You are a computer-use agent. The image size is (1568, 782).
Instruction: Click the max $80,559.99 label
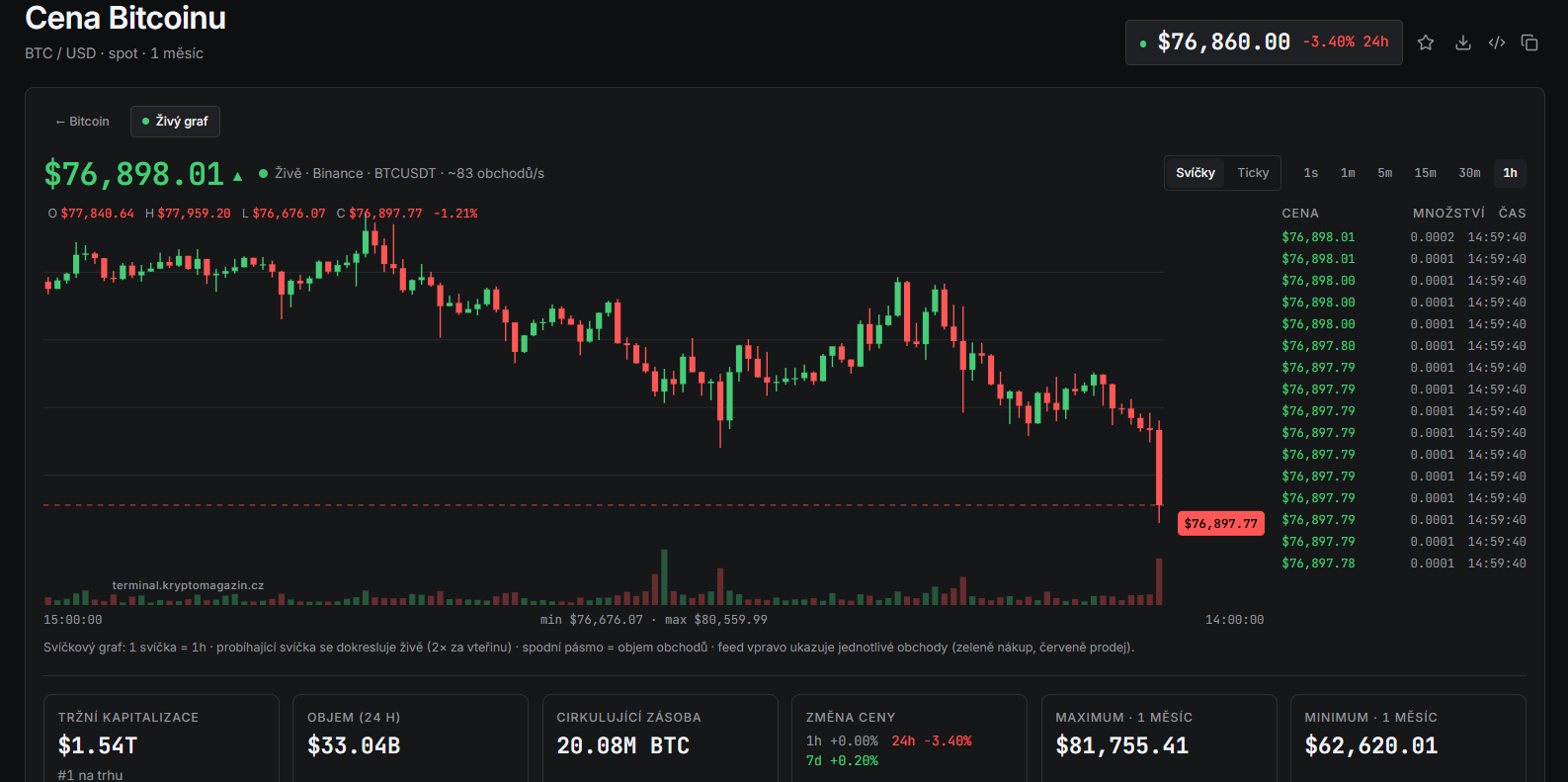click(716, 620)
